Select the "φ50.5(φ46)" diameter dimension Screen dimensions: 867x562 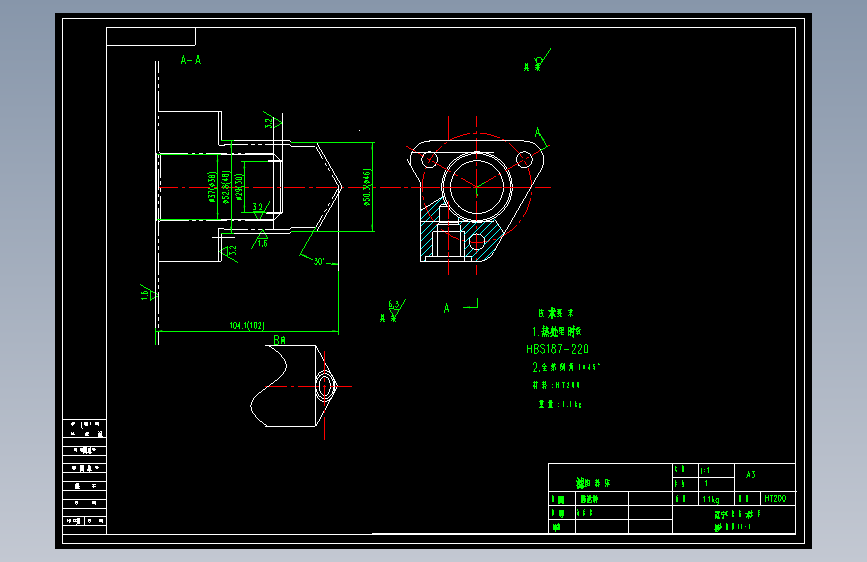[367, 188]
